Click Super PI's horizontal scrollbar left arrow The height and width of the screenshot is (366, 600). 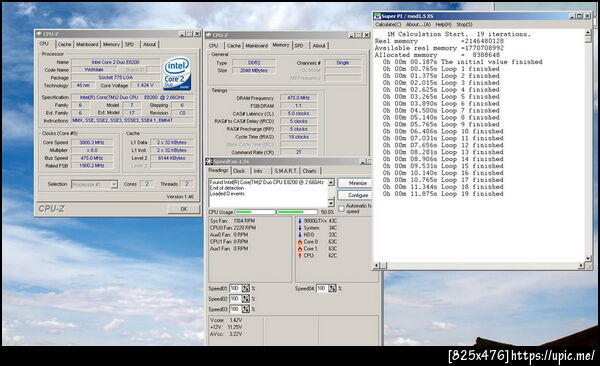coord(377,265)
